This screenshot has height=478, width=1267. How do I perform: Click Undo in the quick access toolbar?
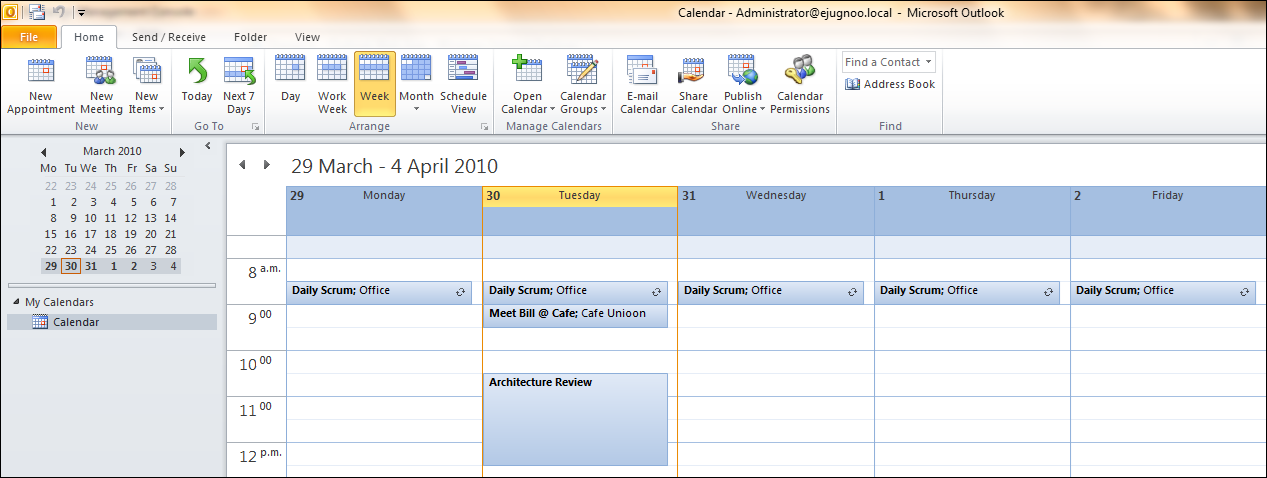pos(59,12)
